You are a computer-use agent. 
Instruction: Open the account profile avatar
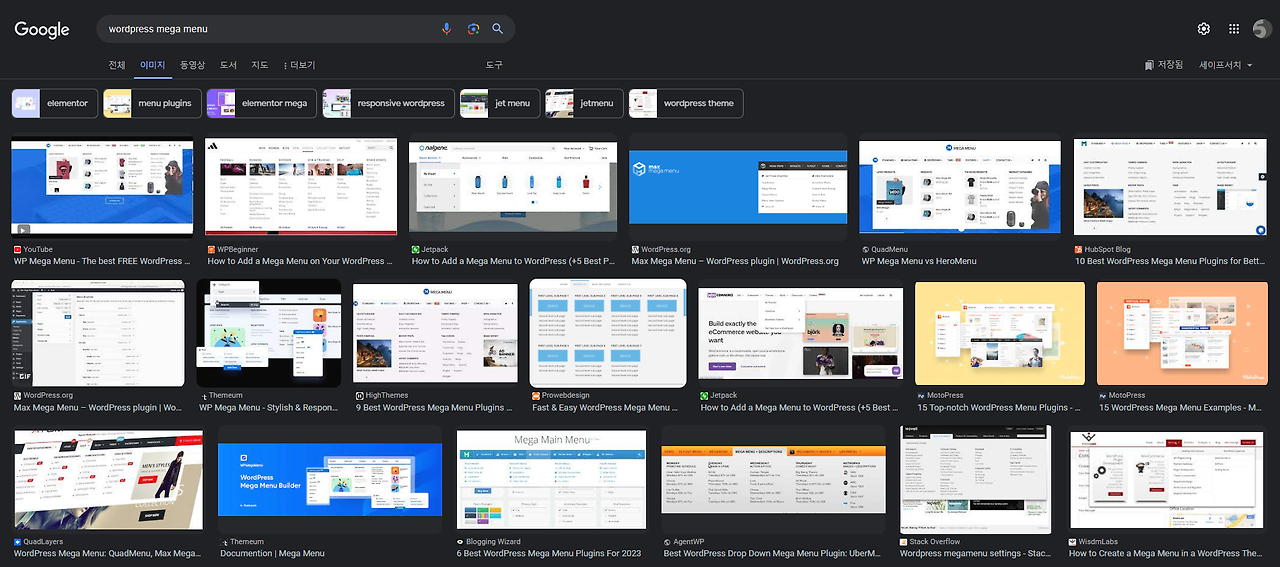[1262, 29]
